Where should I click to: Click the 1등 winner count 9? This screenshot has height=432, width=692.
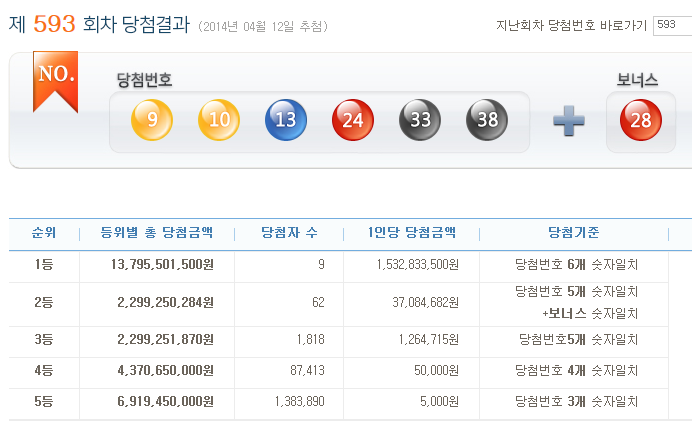click(x=321, y=264)
